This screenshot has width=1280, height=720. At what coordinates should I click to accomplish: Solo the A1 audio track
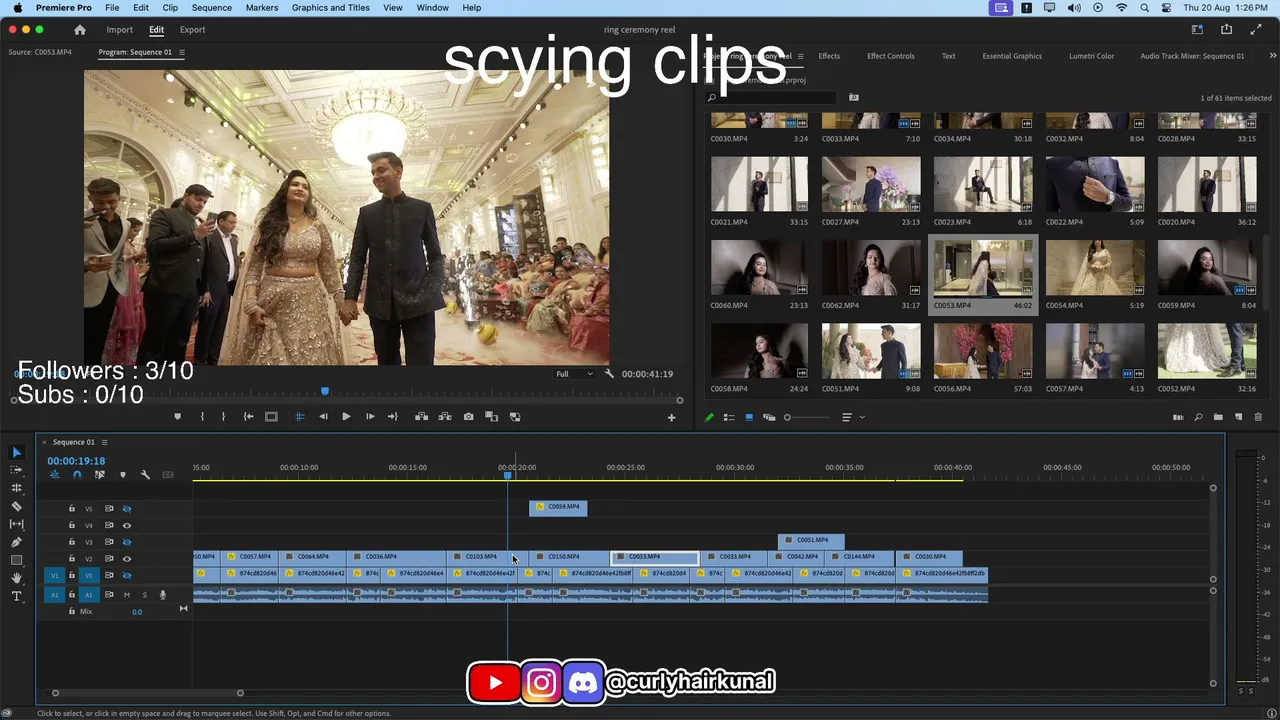point(144,595)
